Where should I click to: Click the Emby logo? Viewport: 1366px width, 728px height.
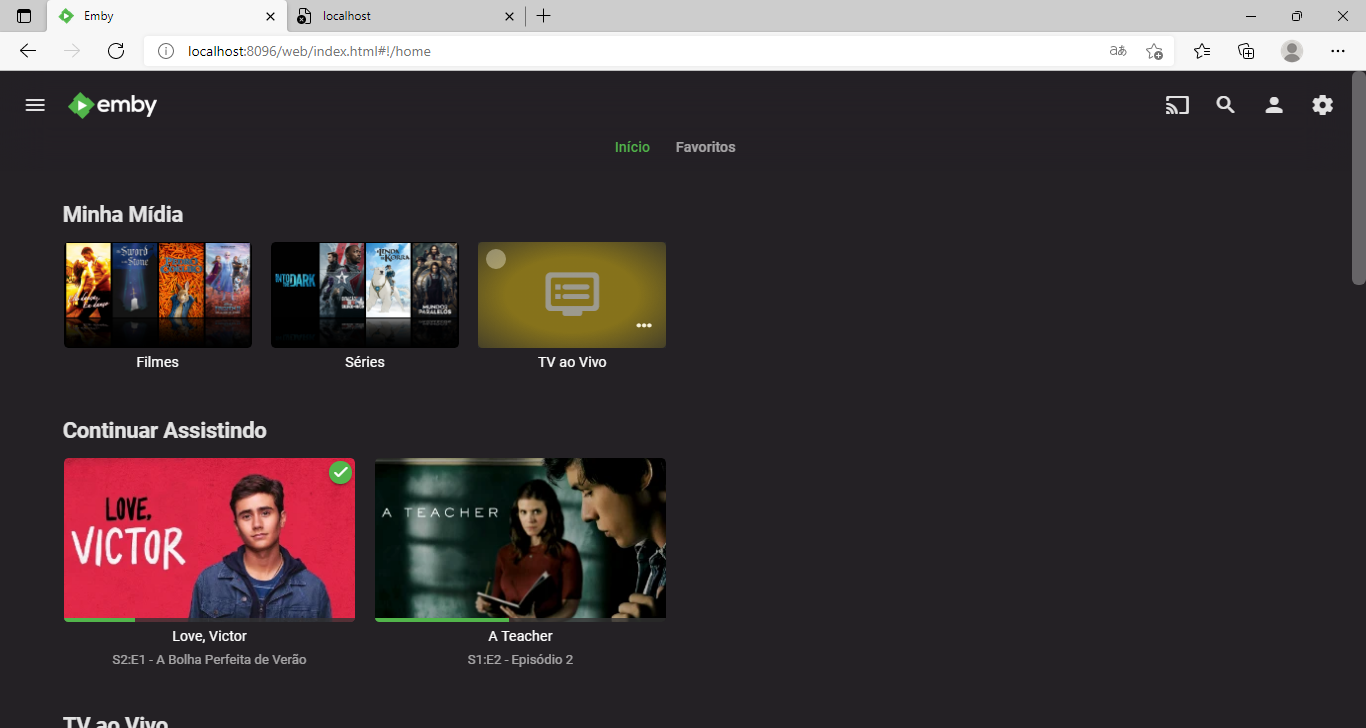click(113, 105)
